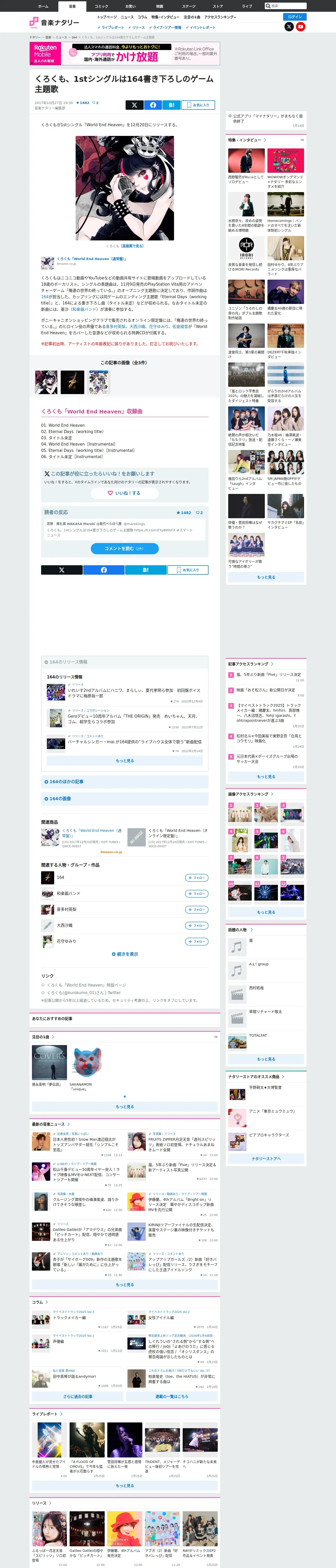The image size is (336, 1568).
Task: Click the 音楽ナタリー site logo
Action: [x=54, y=22]
